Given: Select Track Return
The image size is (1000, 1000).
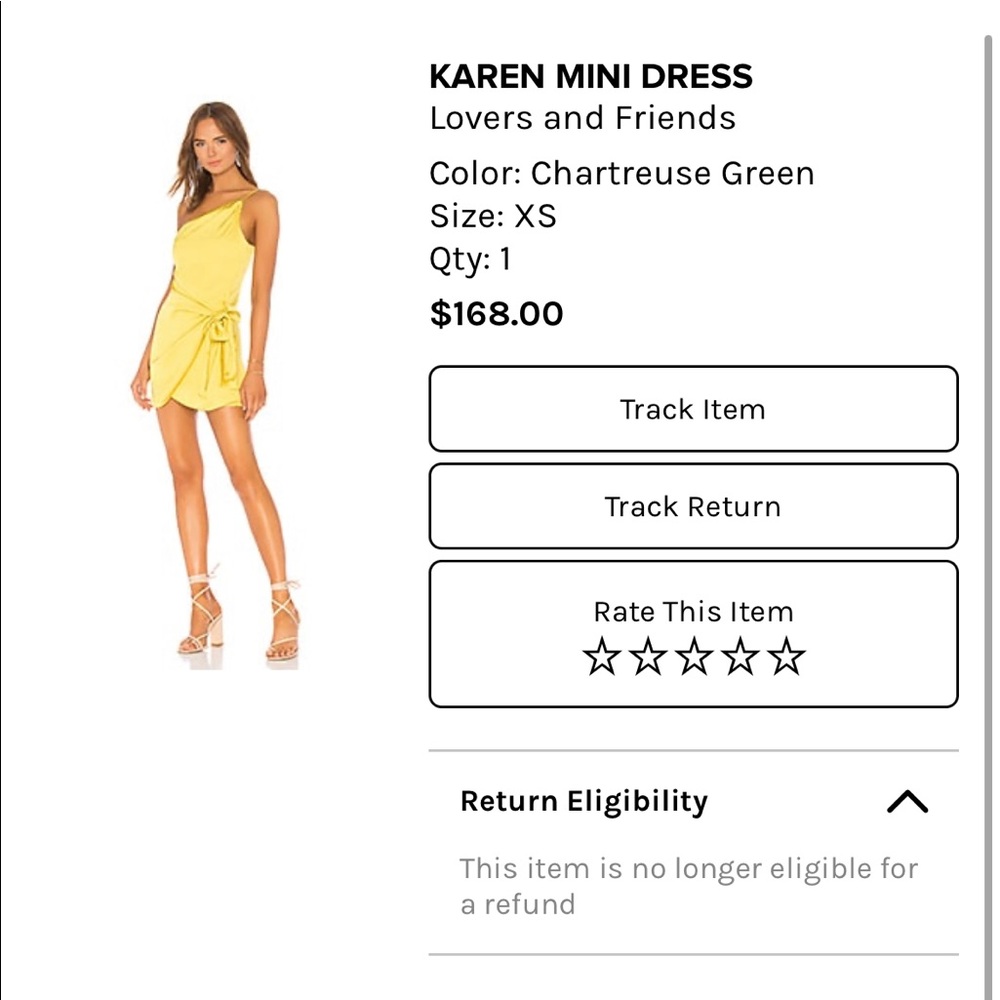Looking at the screenshot, I should click(x=694, y=506).
